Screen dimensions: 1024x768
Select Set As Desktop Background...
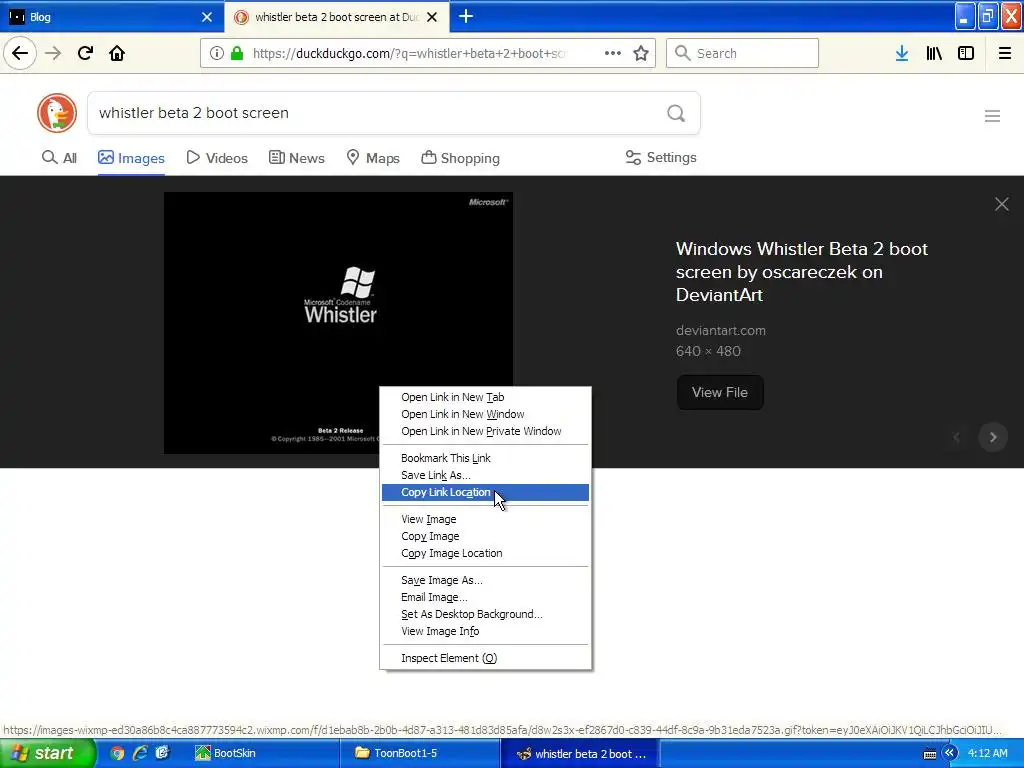coord(485,614)
